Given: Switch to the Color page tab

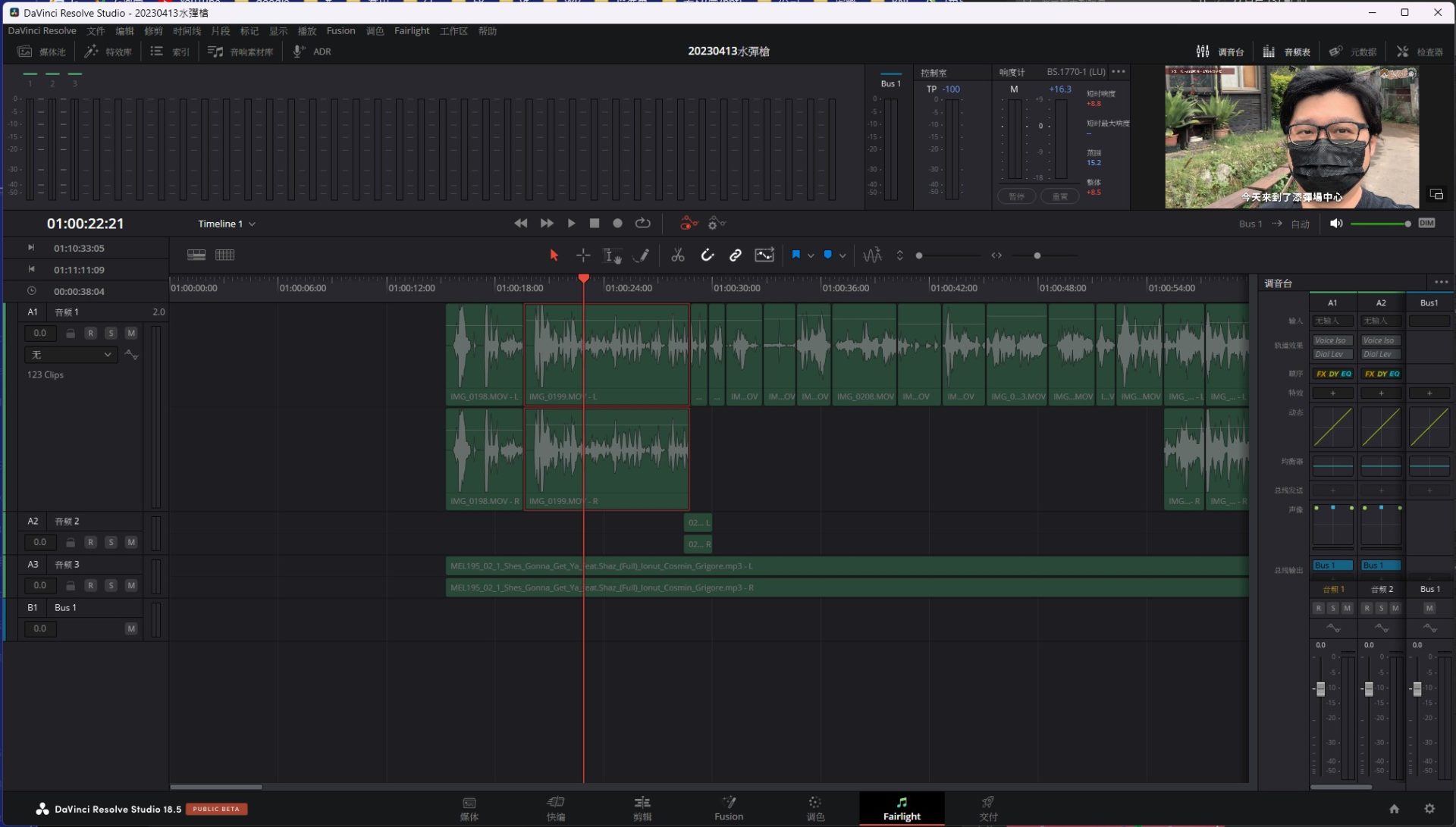Looking at the screenshot, I should pos(815,808).
